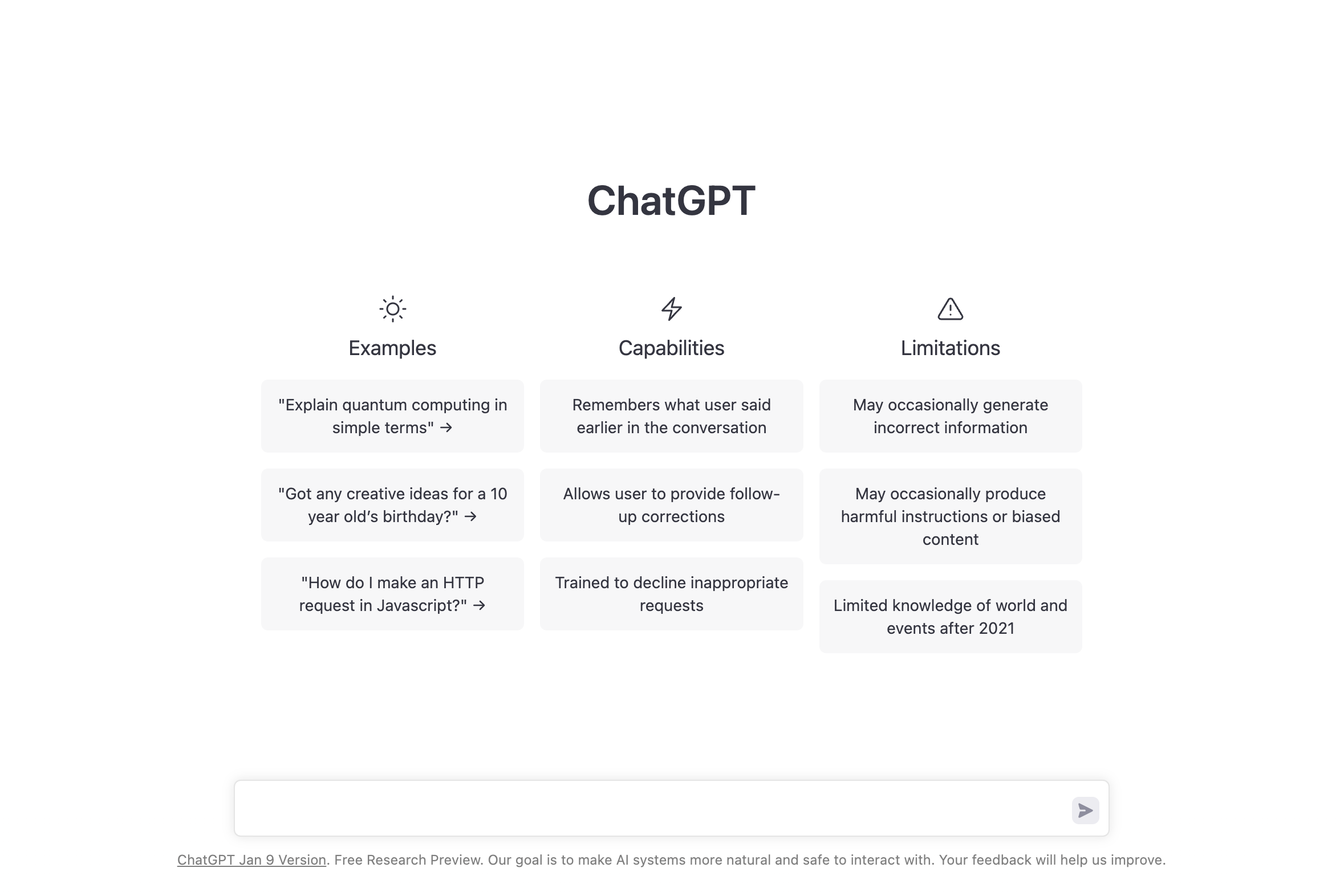Click the send arrow button
Image resolution: width=1344 pixels, height=896 pixels.
click(1085, 810)
